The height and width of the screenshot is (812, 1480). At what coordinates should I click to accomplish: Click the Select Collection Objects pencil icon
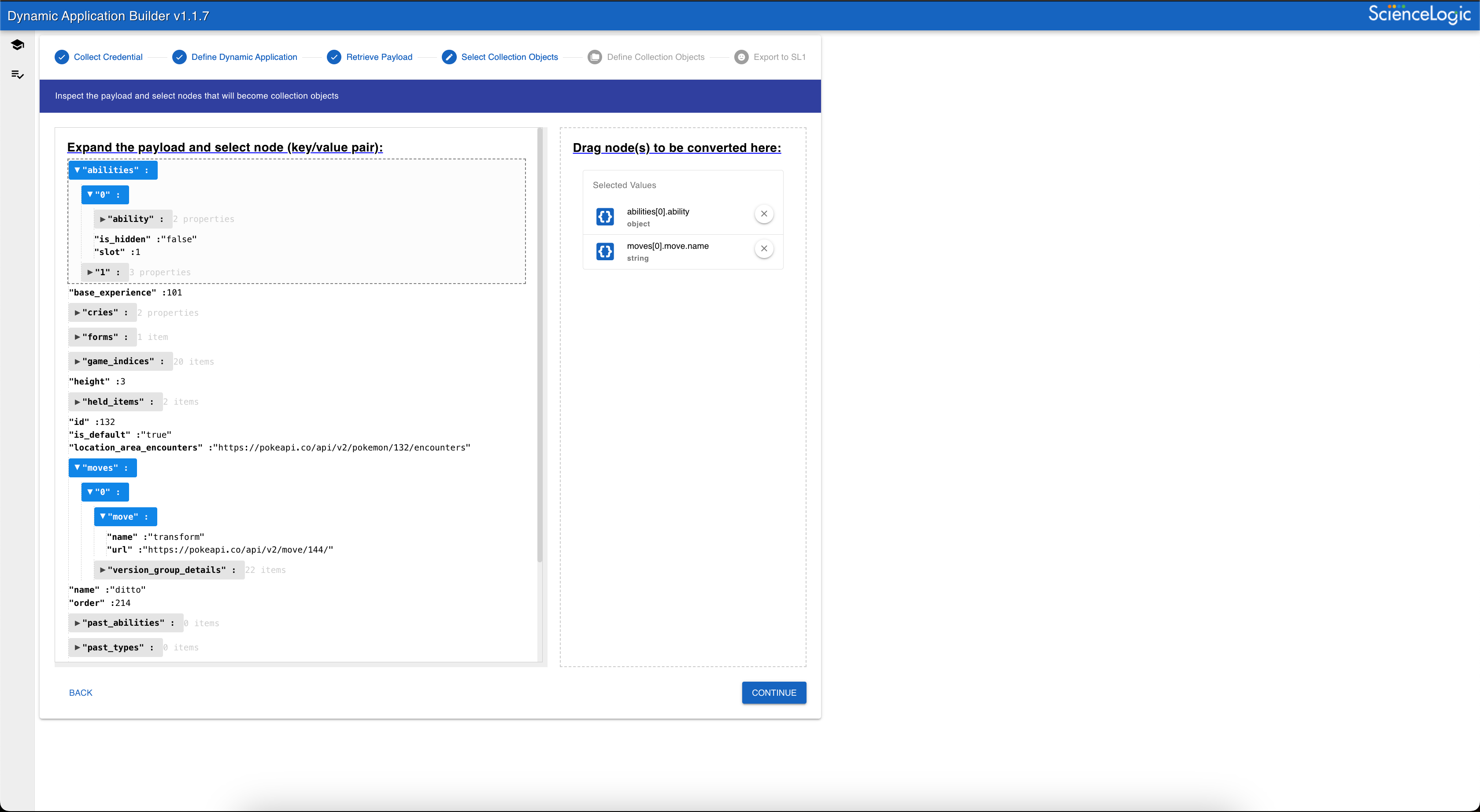pyautogui.click(x=449, y=57)
